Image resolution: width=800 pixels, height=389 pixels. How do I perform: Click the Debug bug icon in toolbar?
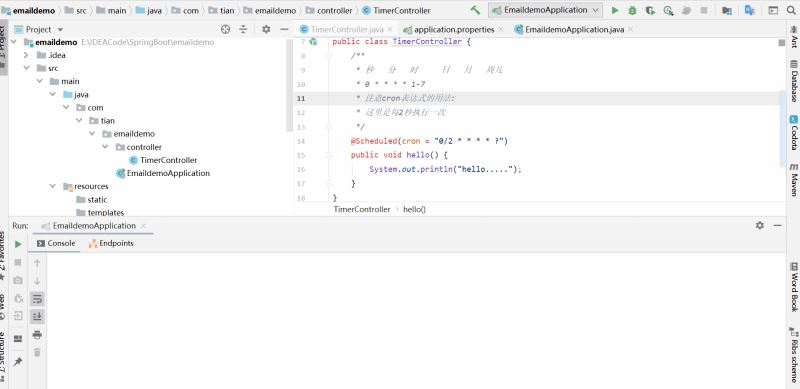point(632,10)
